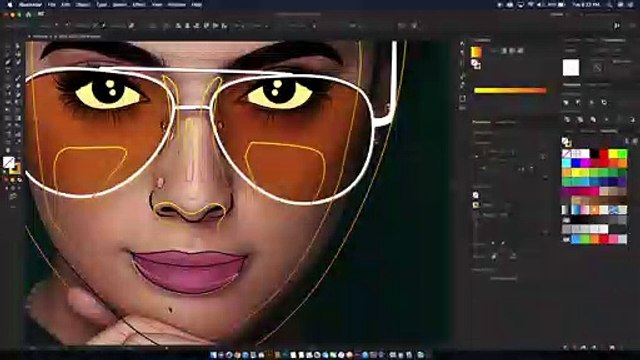Click the large white fill box
Image resolution: width=640 pixels, height=360 pixels.
coord(571,68)
